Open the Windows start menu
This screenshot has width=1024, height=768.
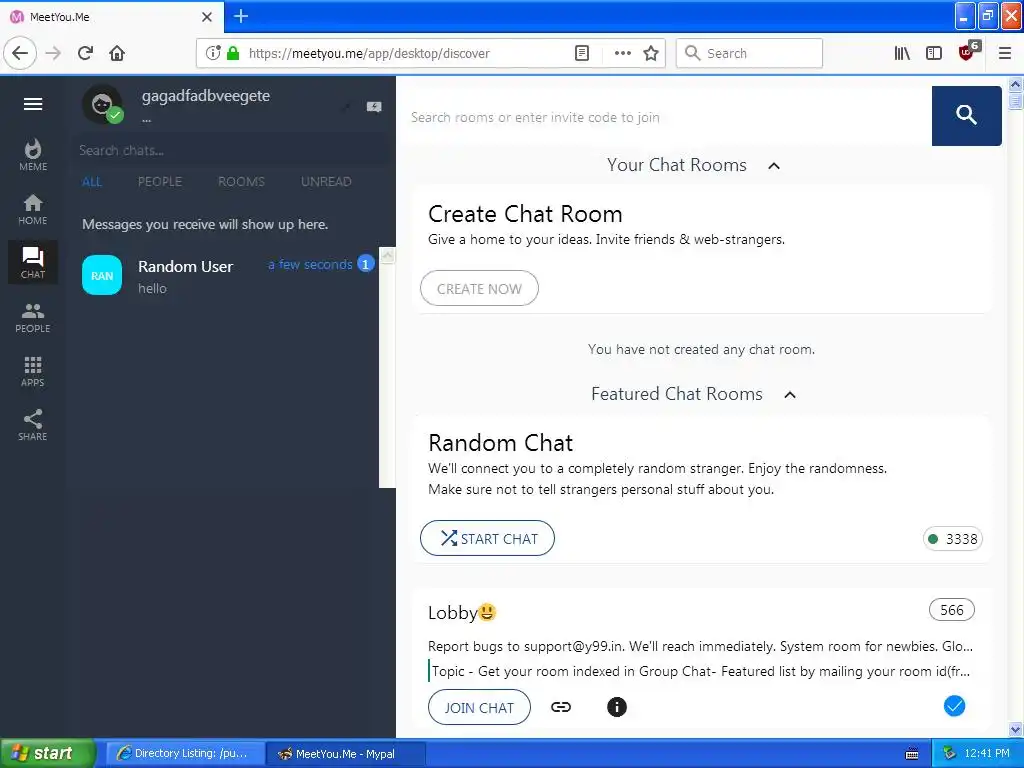click(x=48, y=753)
